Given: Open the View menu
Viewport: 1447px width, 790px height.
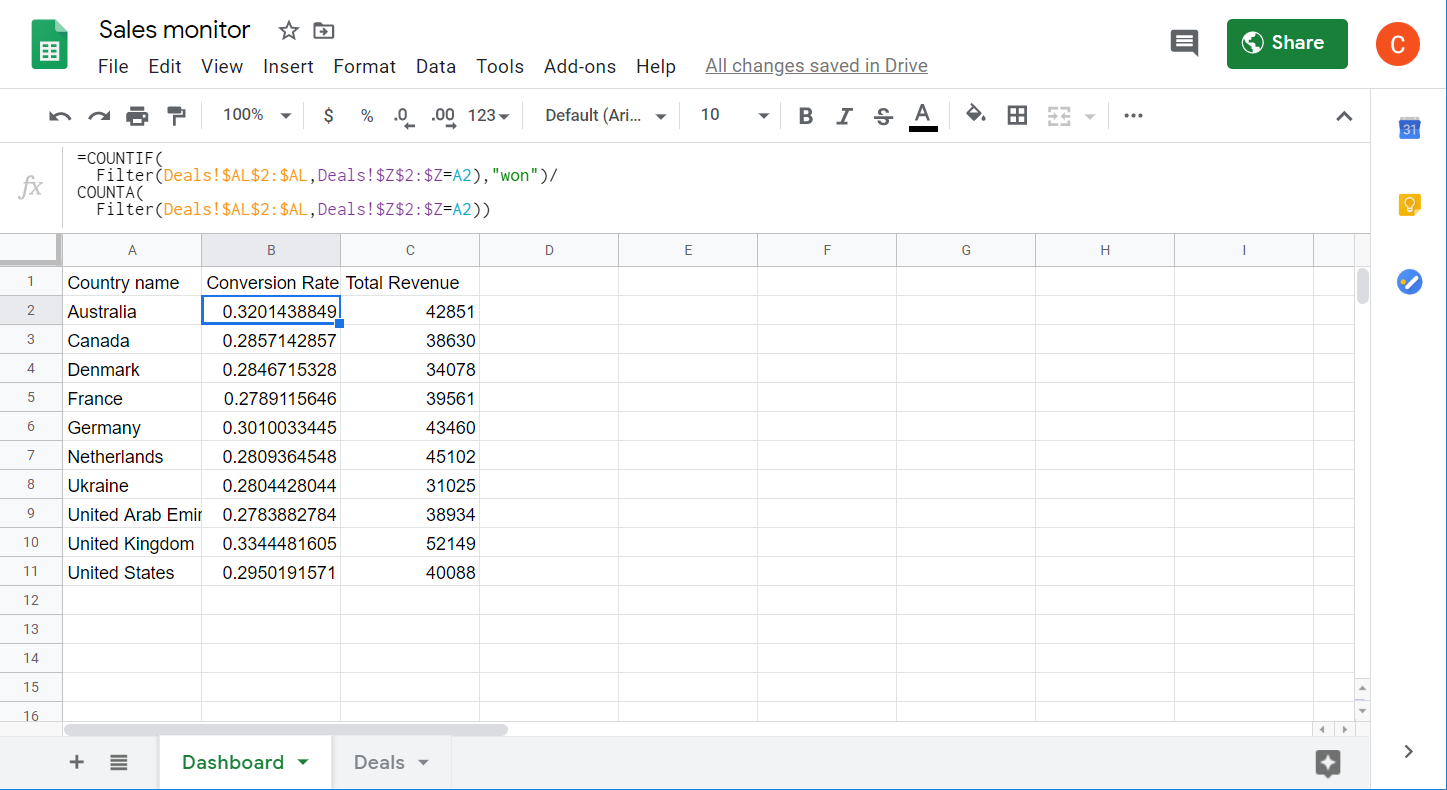Looking at the screenshot, I should (222, 66).
